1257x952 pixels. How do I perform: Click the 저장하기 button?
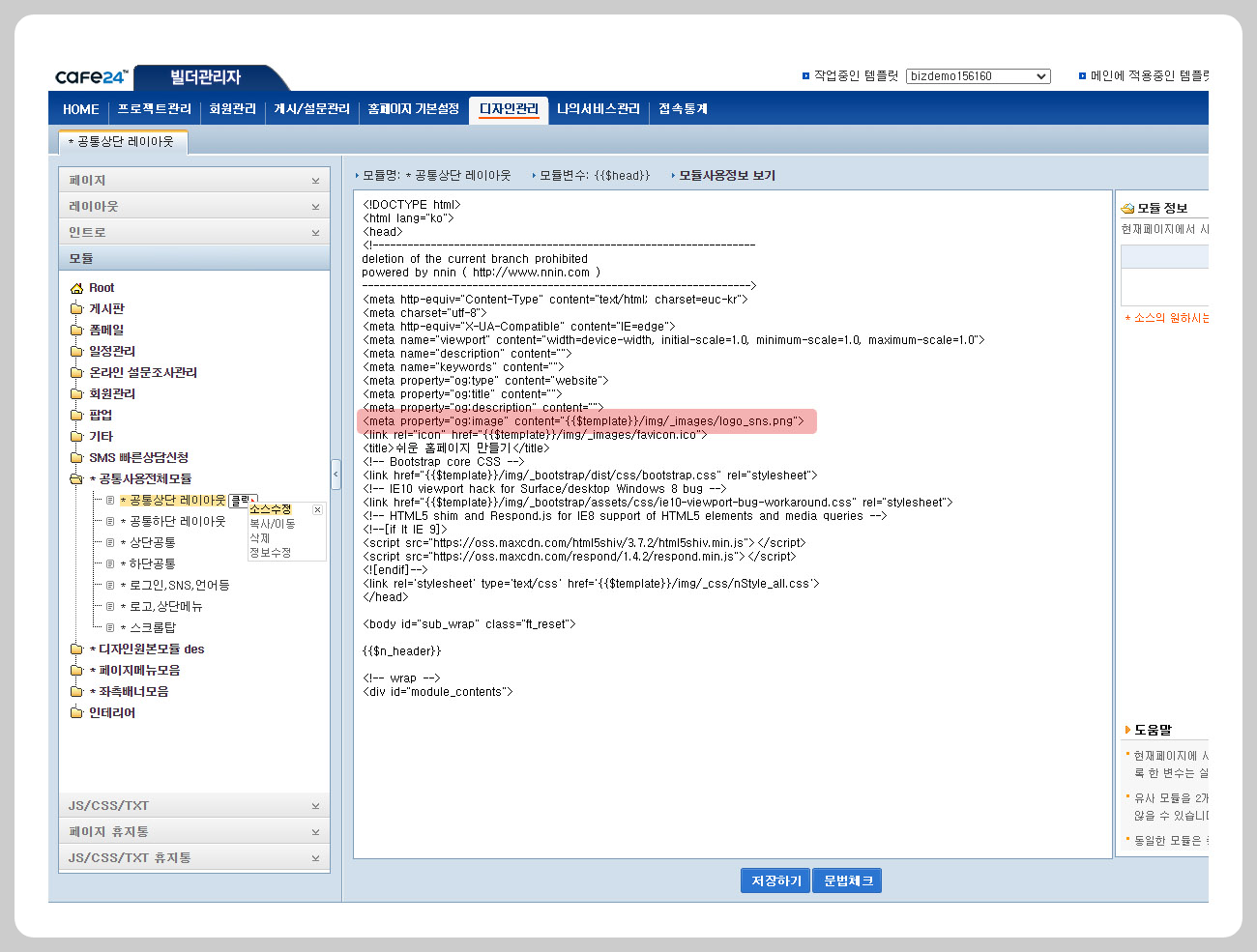pyautogui.click(x=776, y=881)
